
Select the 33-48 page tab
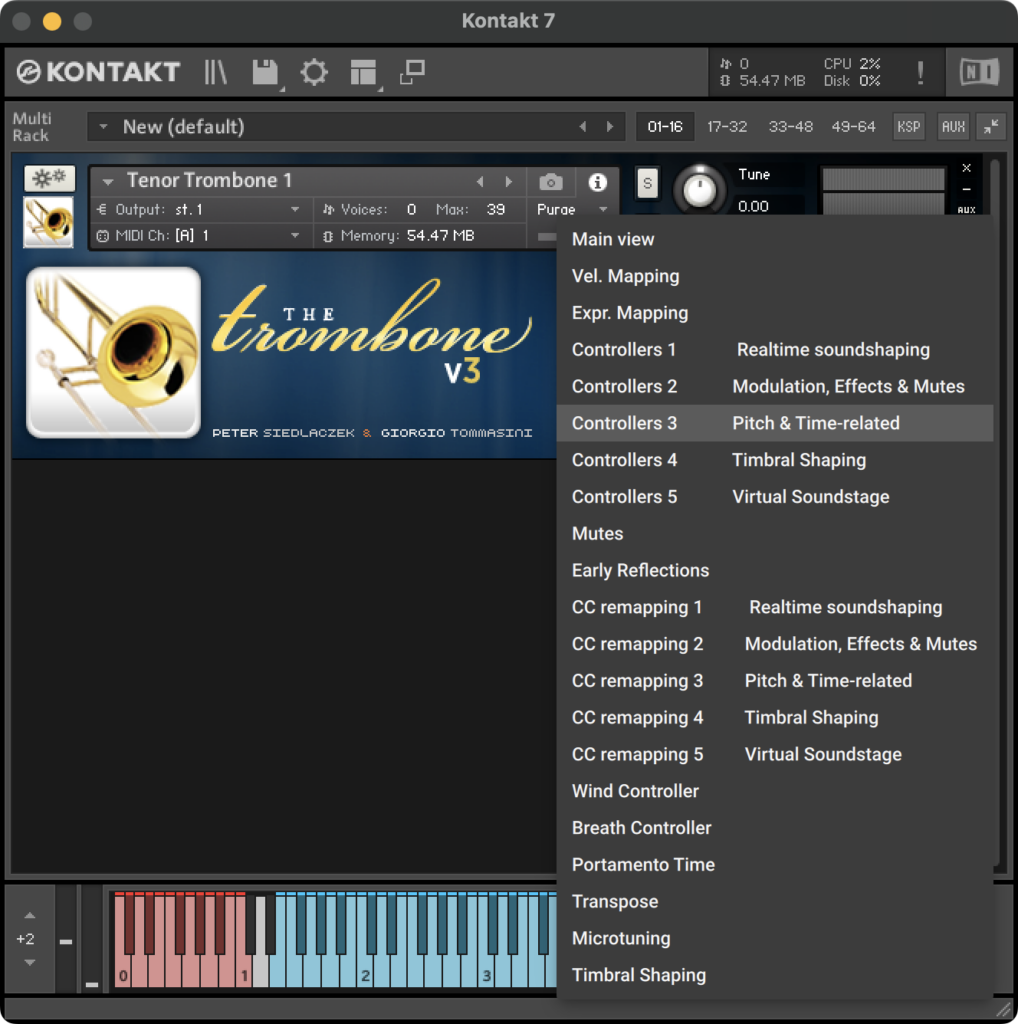click(x=790, y=126)
